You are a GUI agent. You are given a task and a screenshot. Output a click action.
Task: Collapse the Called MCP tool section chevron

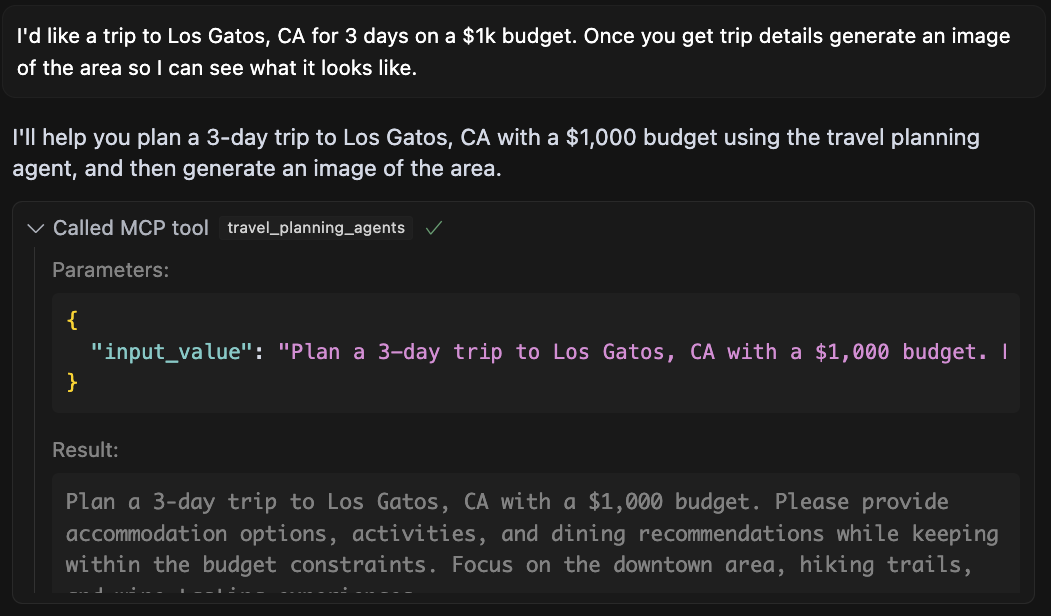pyautogui.click(x=36, y=228)
